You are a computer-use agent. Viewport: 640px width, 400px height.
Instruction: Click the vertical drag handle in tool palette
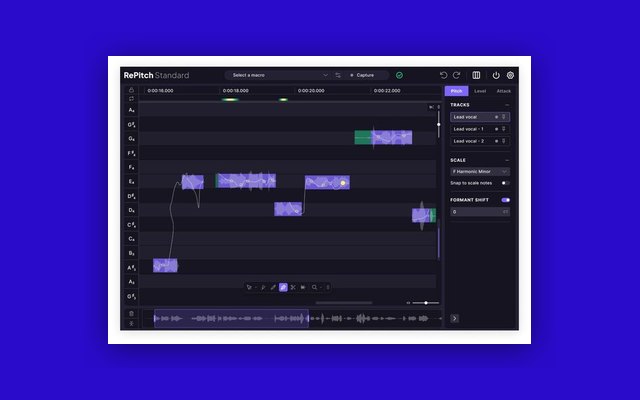click(328, 287)
